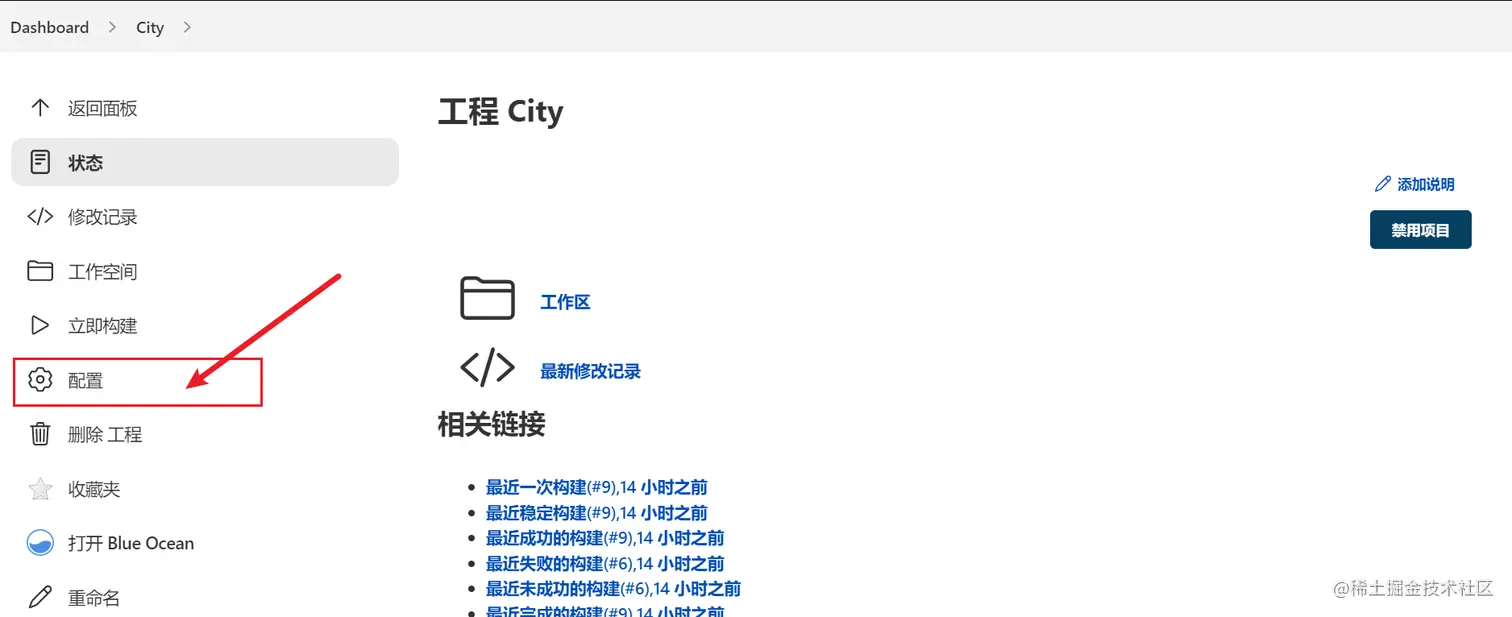This screenshot has width=1512, height=617.
Task: Click the pencil icon beside 重命名
Action: click(40, 598)
